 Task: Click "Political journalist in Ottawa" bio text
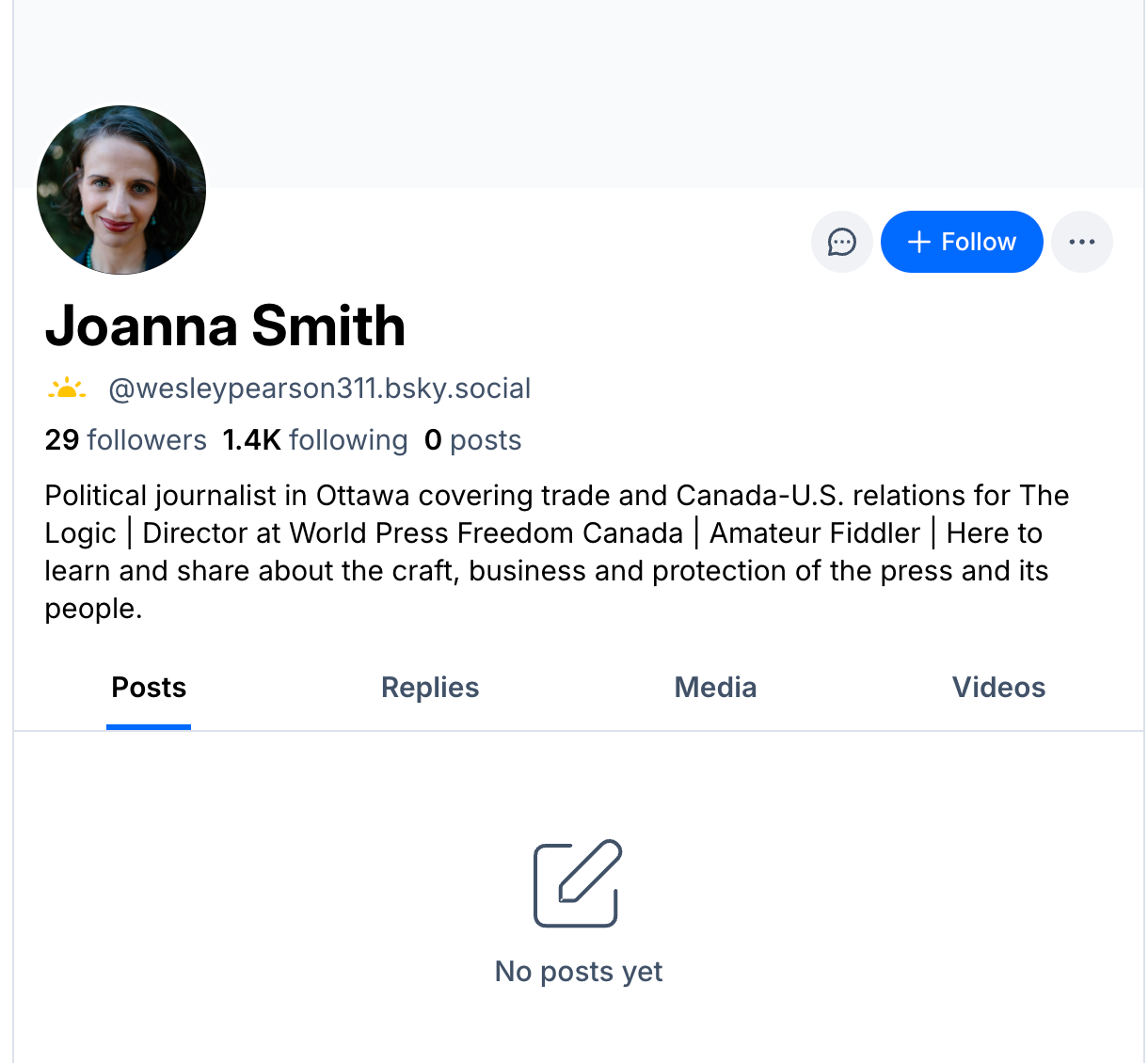[223, 496]
